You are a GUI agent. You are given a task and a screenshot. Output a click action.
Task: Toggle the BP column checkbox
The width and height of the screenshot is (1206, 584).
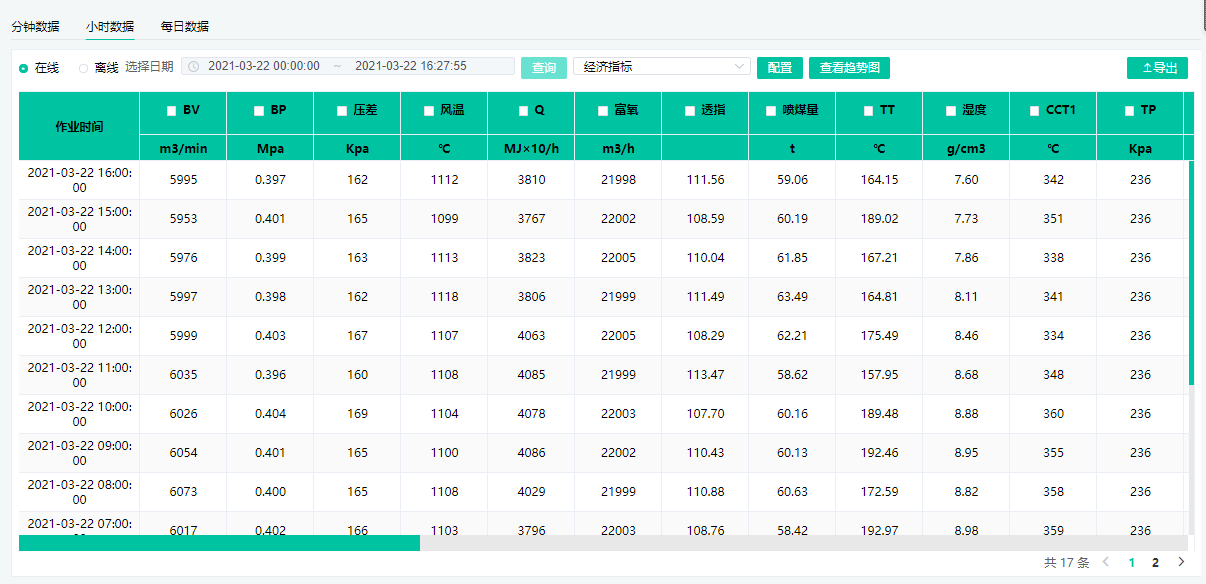[x=259, y=111]
